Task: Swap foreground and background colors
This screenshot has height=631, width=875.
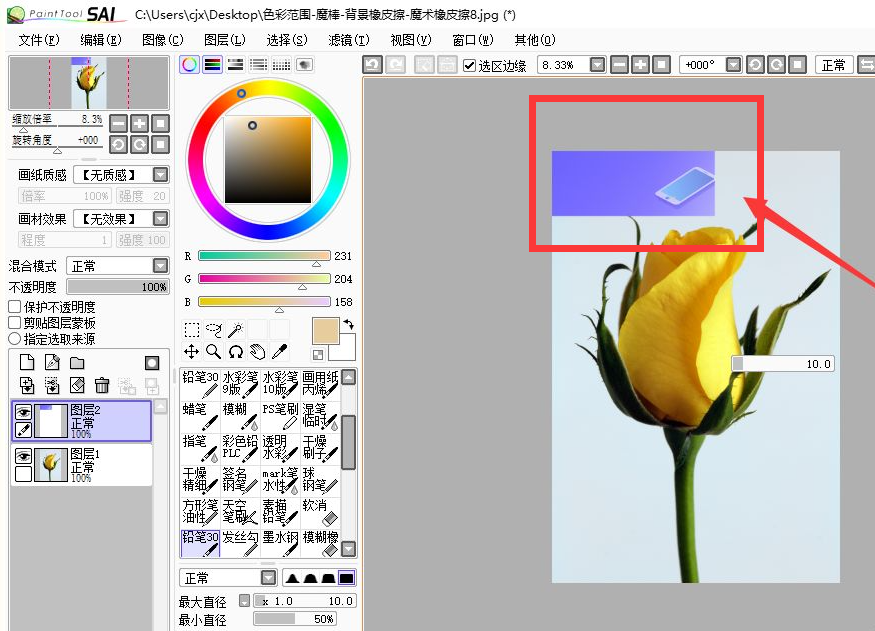Action: pyautogui.click(x=348, y=324)
